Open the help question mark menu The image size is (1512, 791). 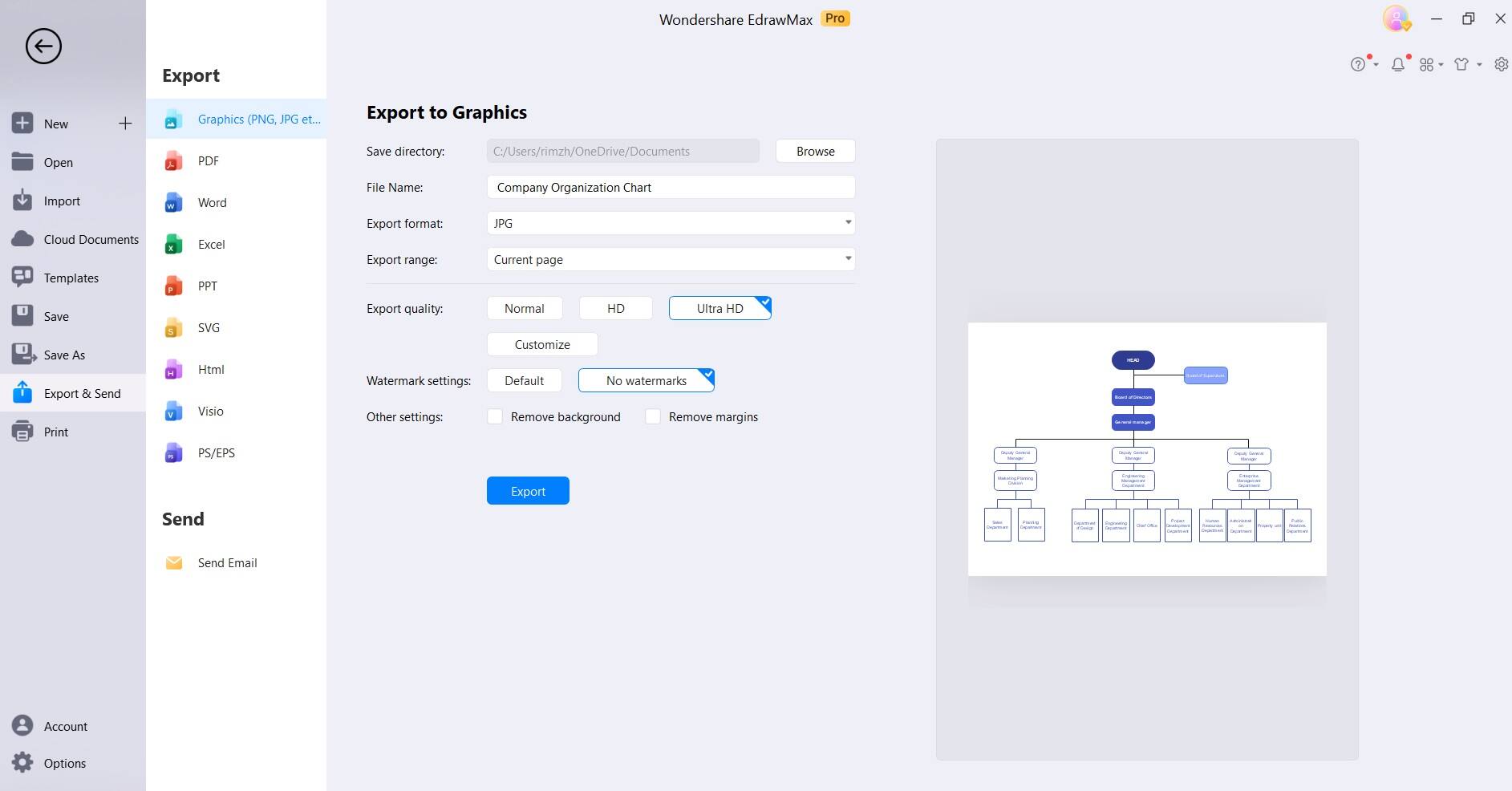tap(1364, 63)
